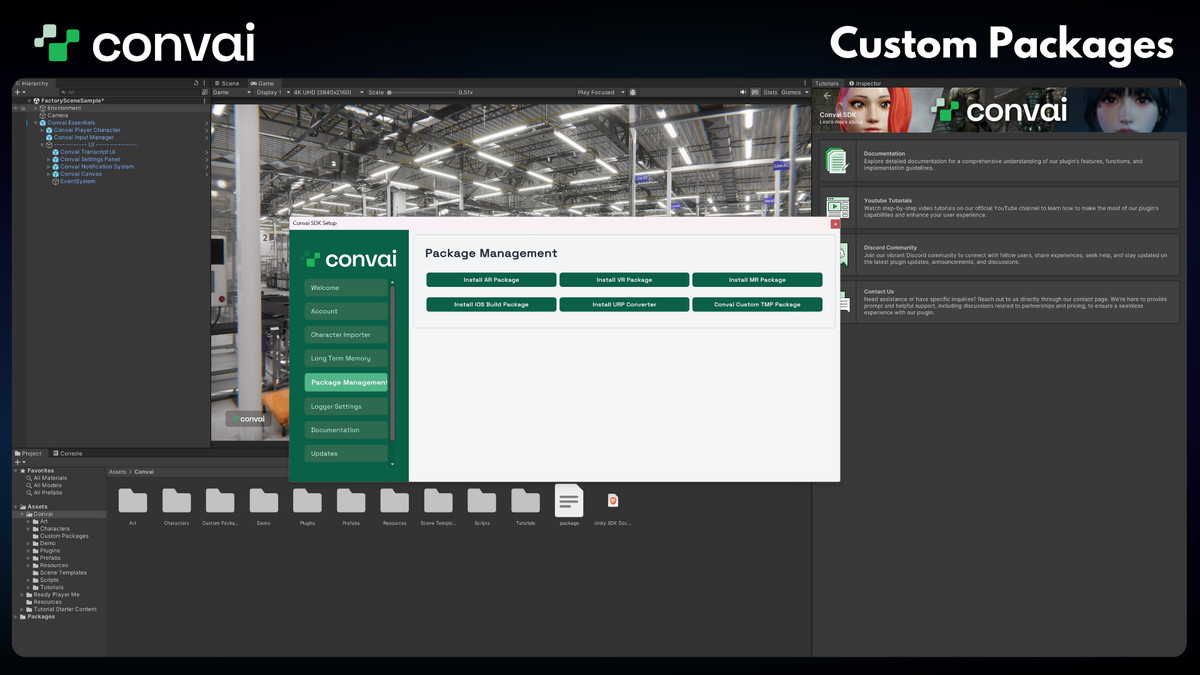Open Logger Settings in Convai setup
This screenshot has width=1200, height=675.
coord(346,406)
